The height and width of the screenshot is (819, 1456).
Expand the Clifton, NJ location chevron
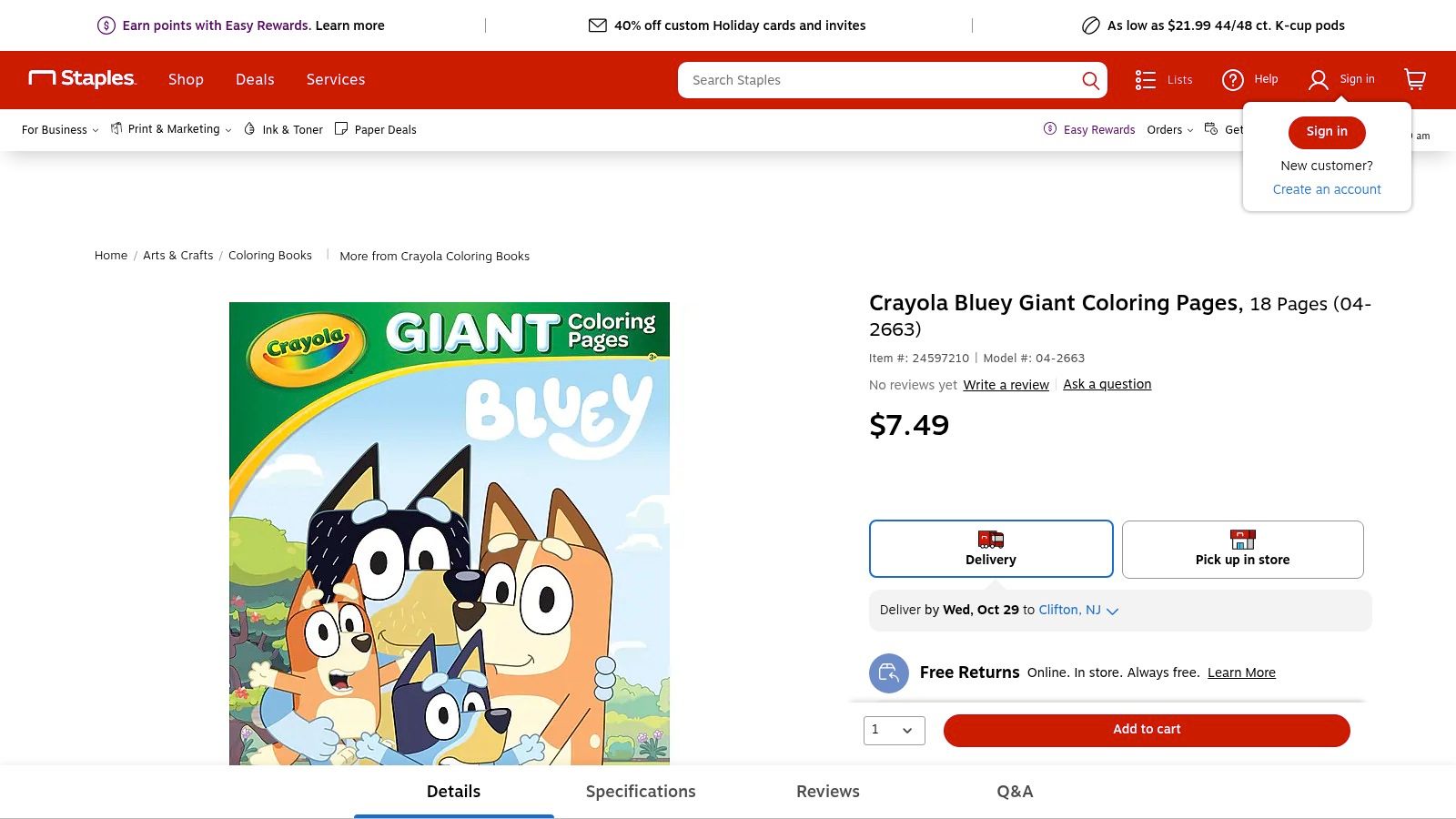1112,611
